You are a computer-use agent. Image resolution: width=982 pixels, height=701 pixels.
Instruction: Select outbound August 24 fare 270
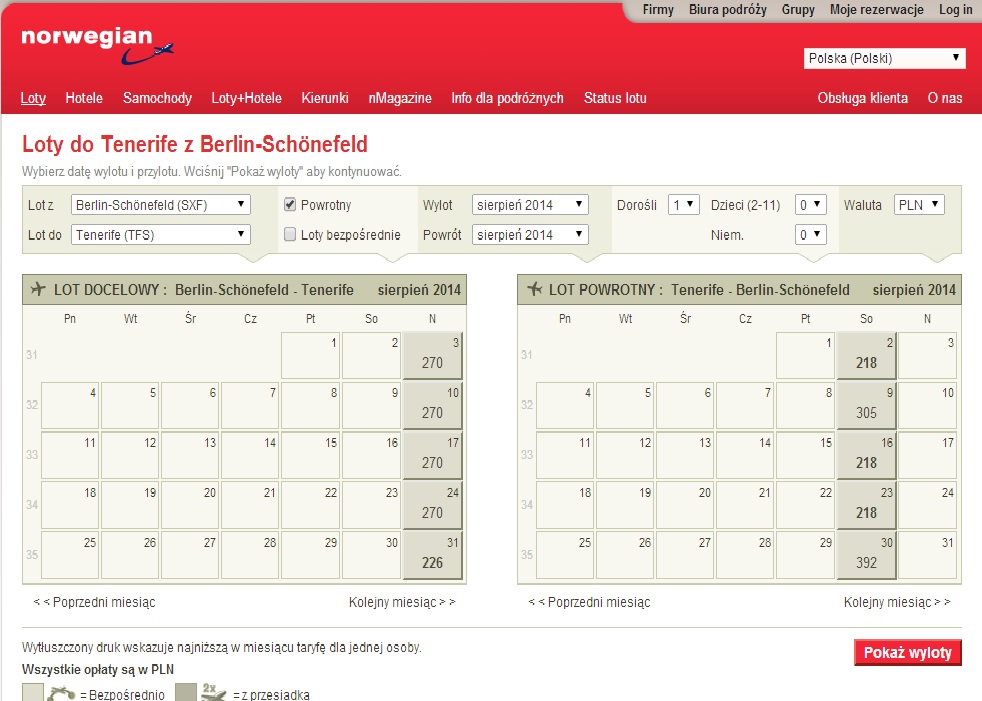coord(432,506)
